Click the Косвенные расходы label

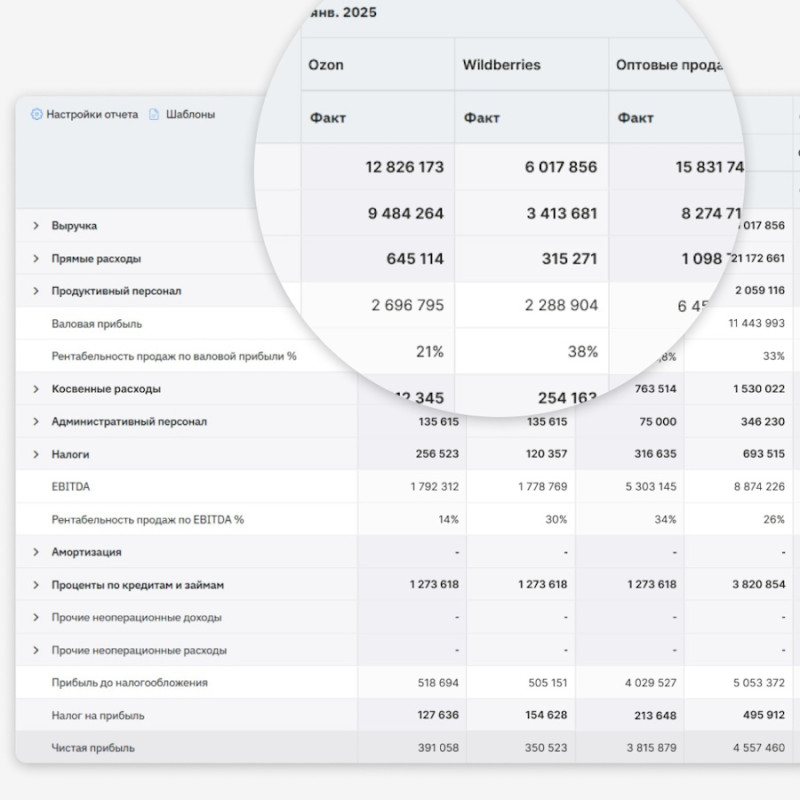click(106, 389)
